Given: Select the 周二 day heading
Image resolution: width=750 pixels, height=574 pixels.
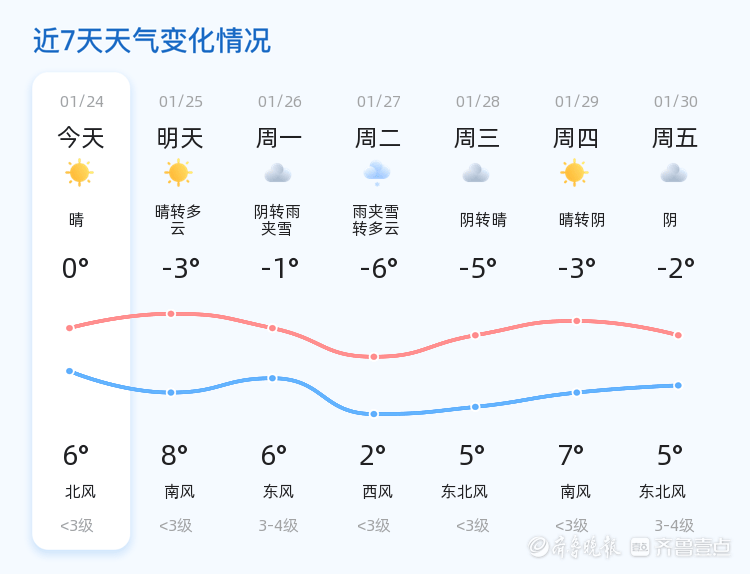Looking at the screenshot, I should (x=378, y=137).
